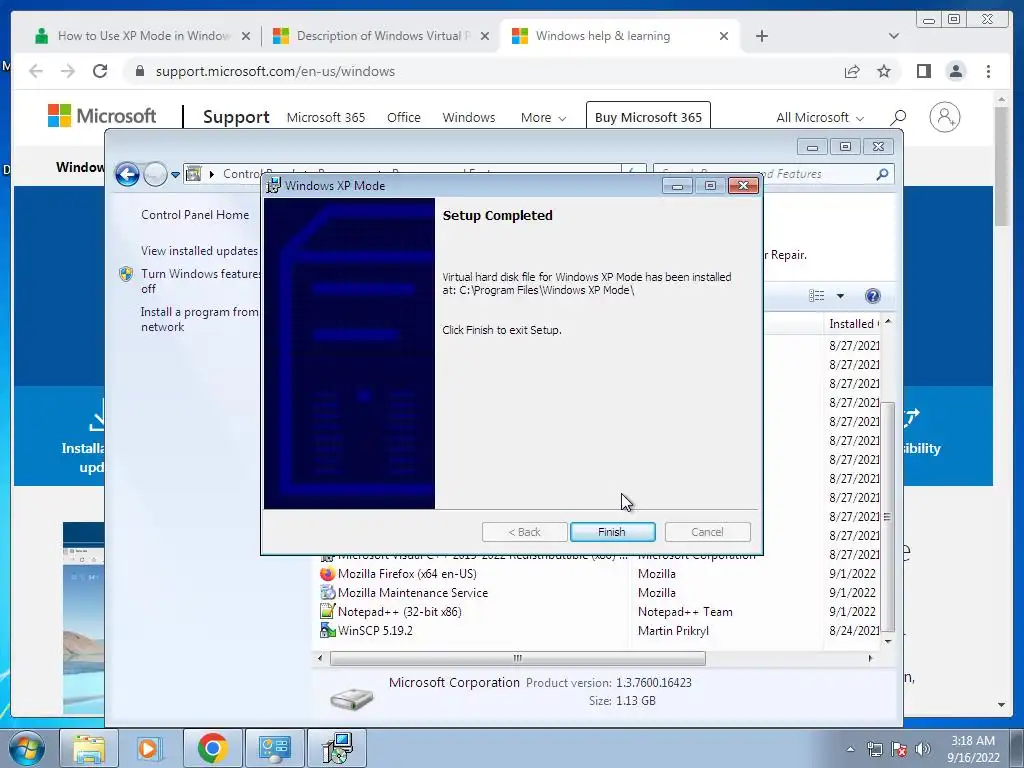Close the How to Use XP Mode tab

246,36
